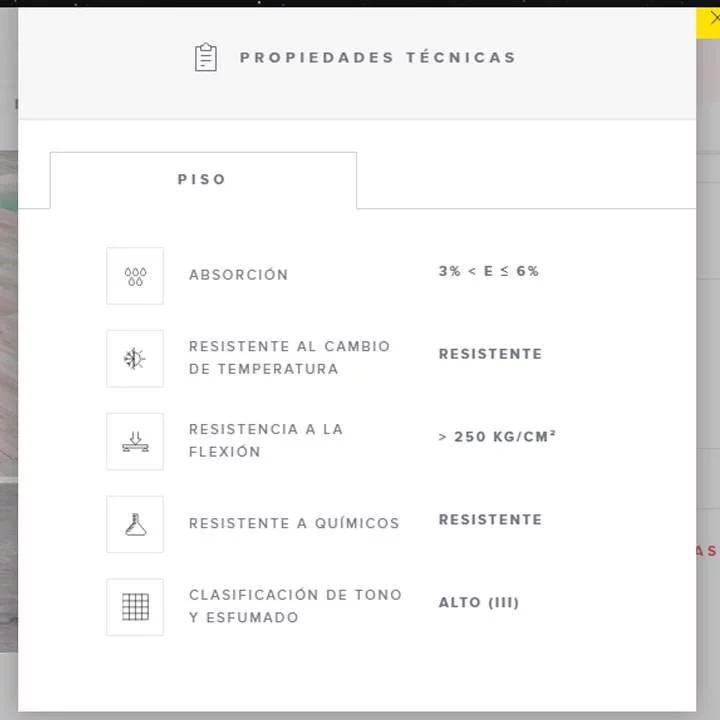Click the flexion resistance press icon
This screenshot has width=720, height=720.
(x=135, y=442)
